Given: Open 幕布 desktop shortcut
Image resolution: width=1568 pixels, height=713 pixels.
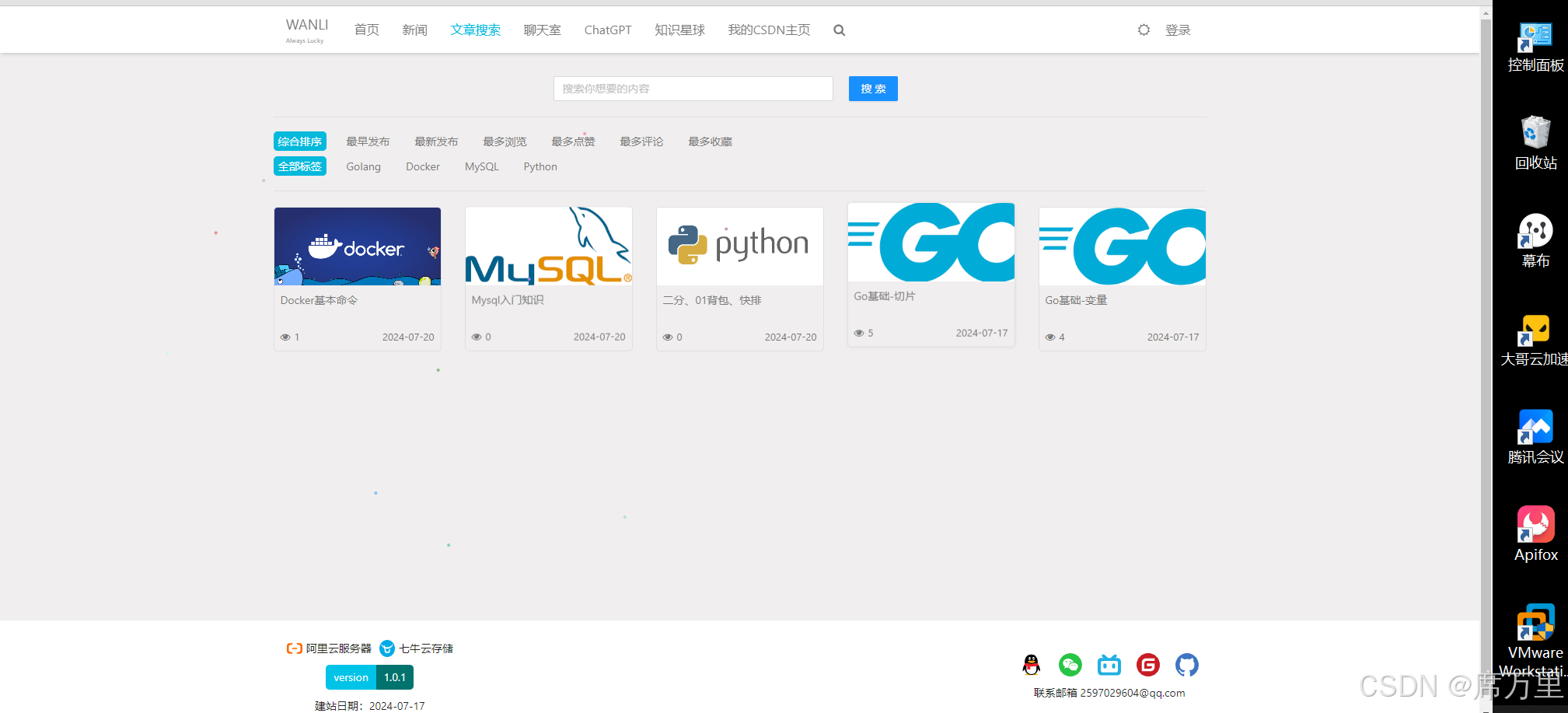Looking at the screenshot, I should pos(1535,241).
